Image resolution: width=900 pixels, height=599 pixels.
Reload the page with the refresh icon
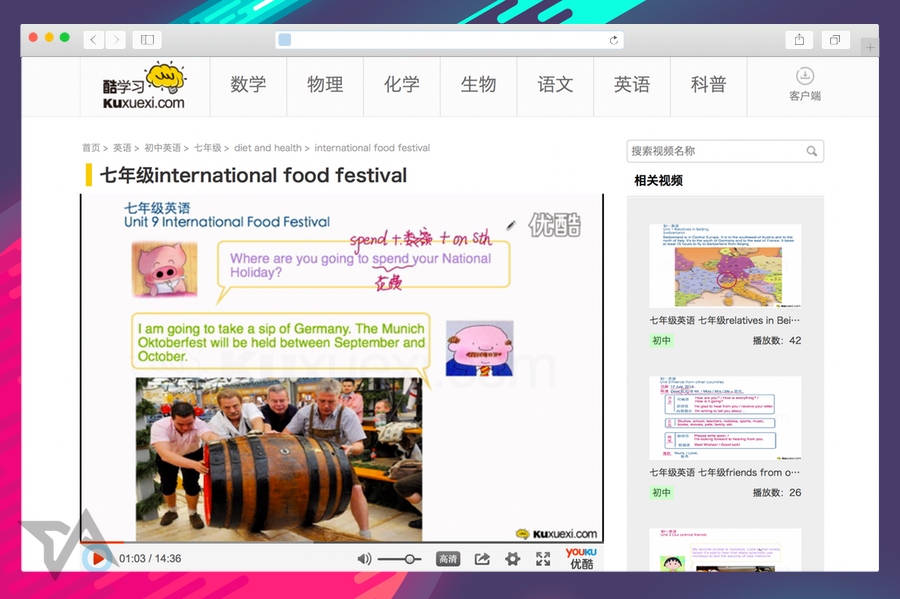pyautogui.click(x=614, y=40)
